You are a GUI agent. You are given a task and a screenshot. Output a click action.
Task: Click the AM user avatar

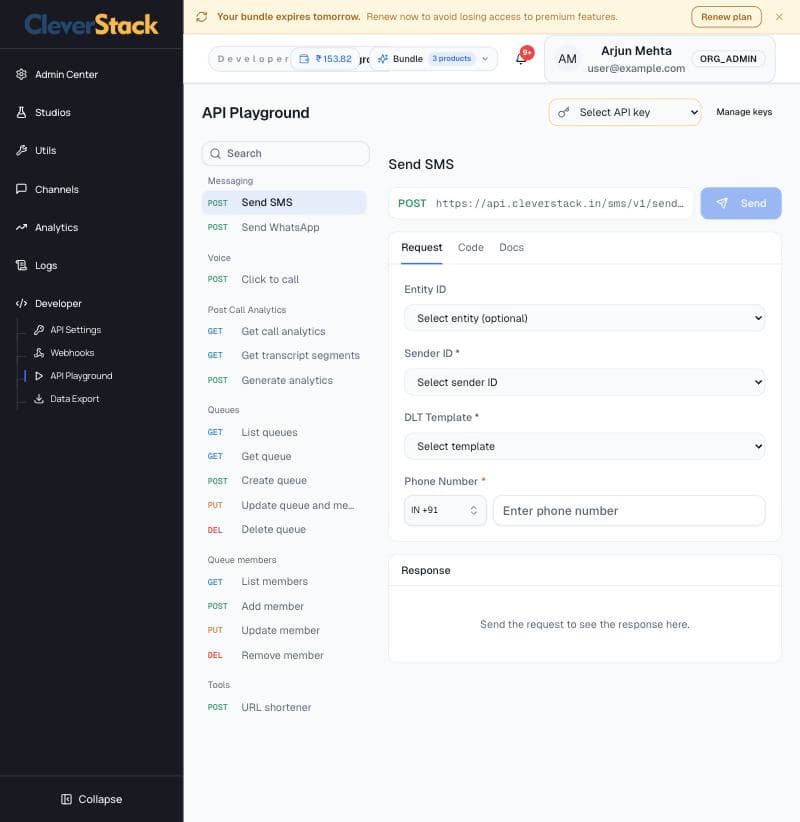[x=567, y=59]
